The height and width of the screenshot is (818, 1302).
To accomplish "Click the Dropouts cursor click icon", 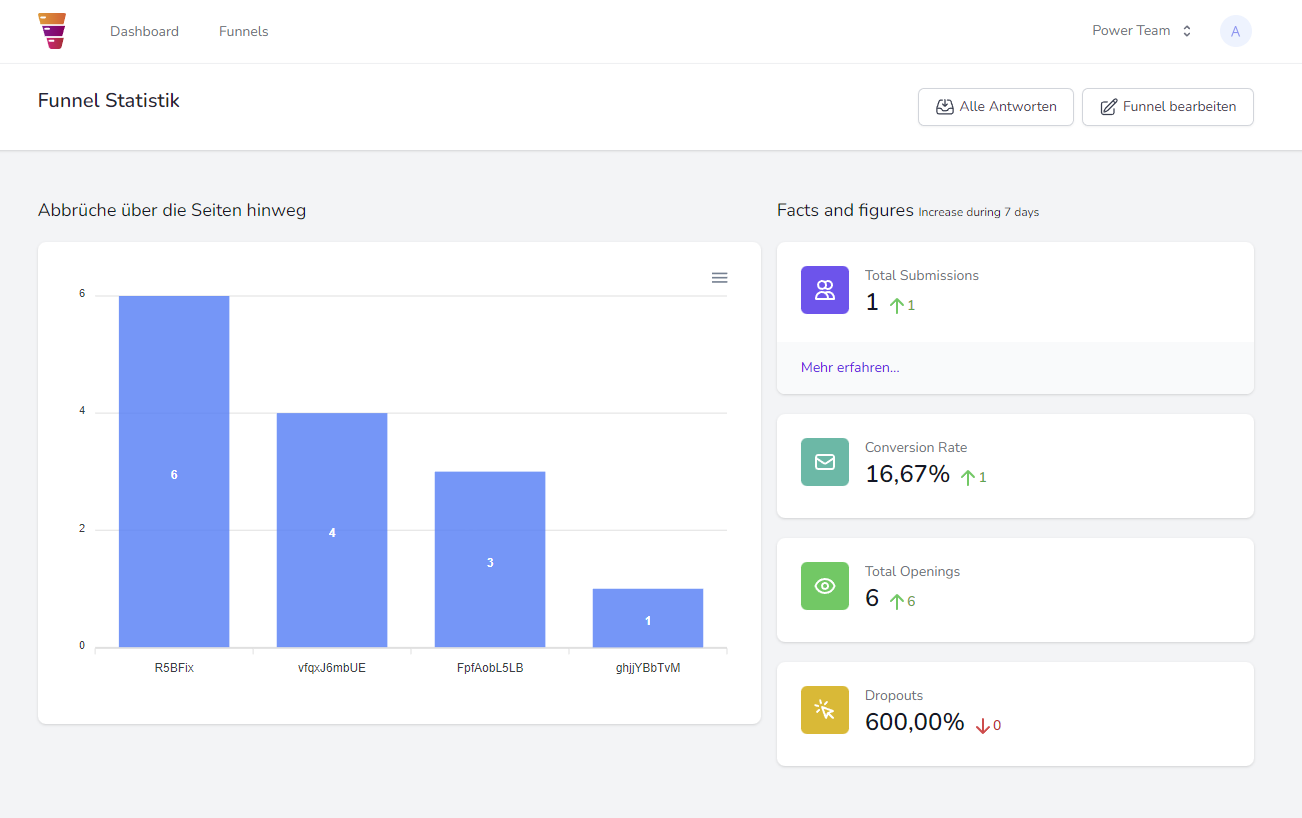I will click(825, 710).
